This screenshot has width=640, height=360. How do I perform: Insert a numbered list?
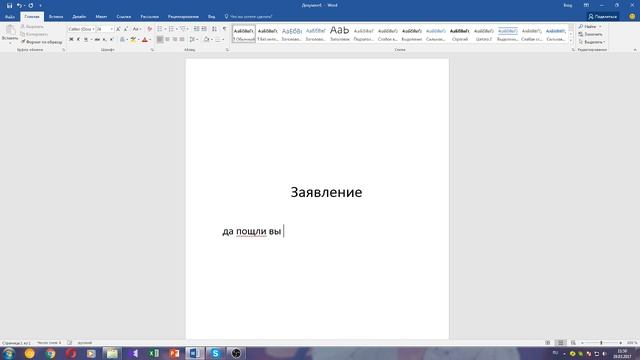coord(171,29)
